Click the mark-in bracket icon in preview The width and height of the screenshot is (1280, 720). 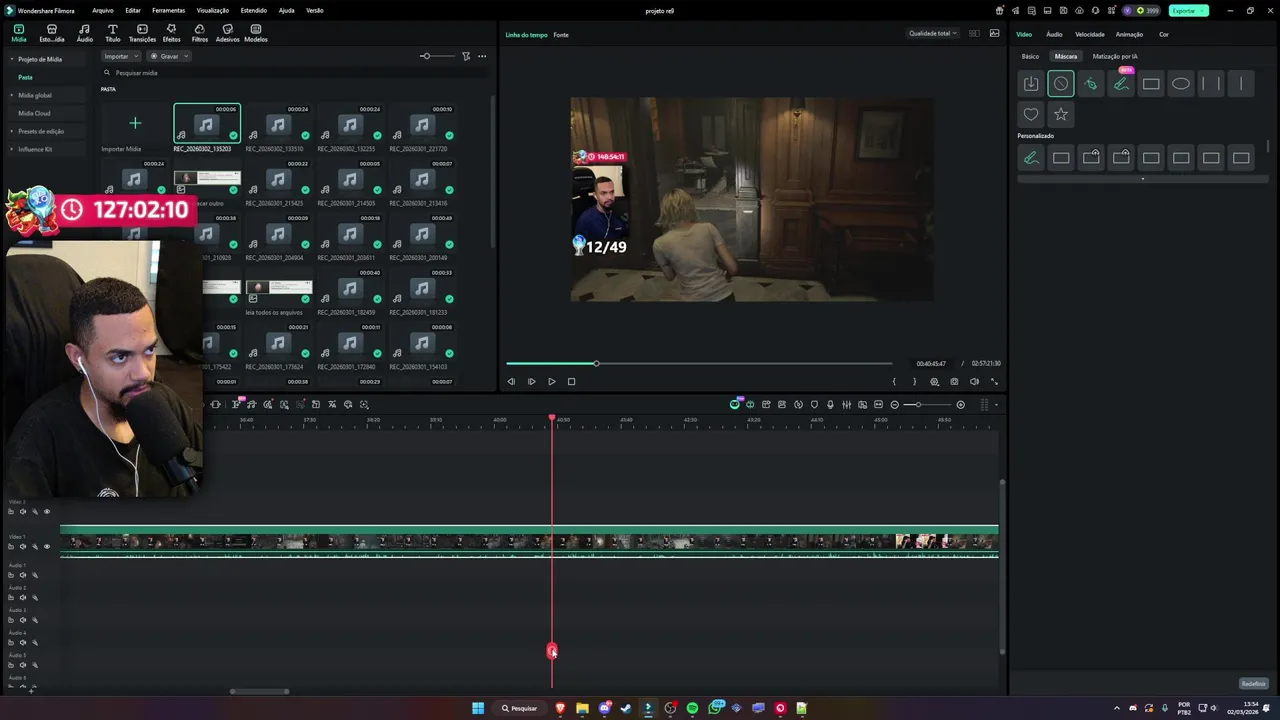pos(894,381)
